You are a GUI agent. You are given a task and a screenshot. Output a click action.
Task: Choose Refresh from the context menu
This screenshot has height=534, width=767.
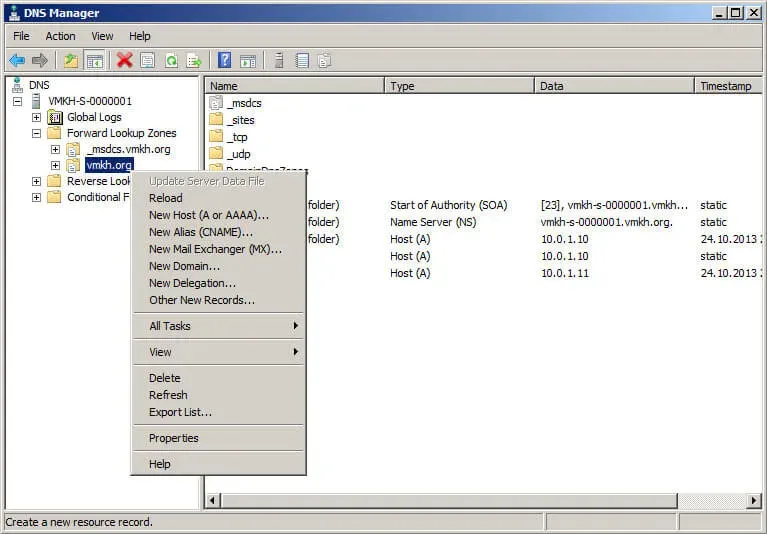[x=219, y=395]
